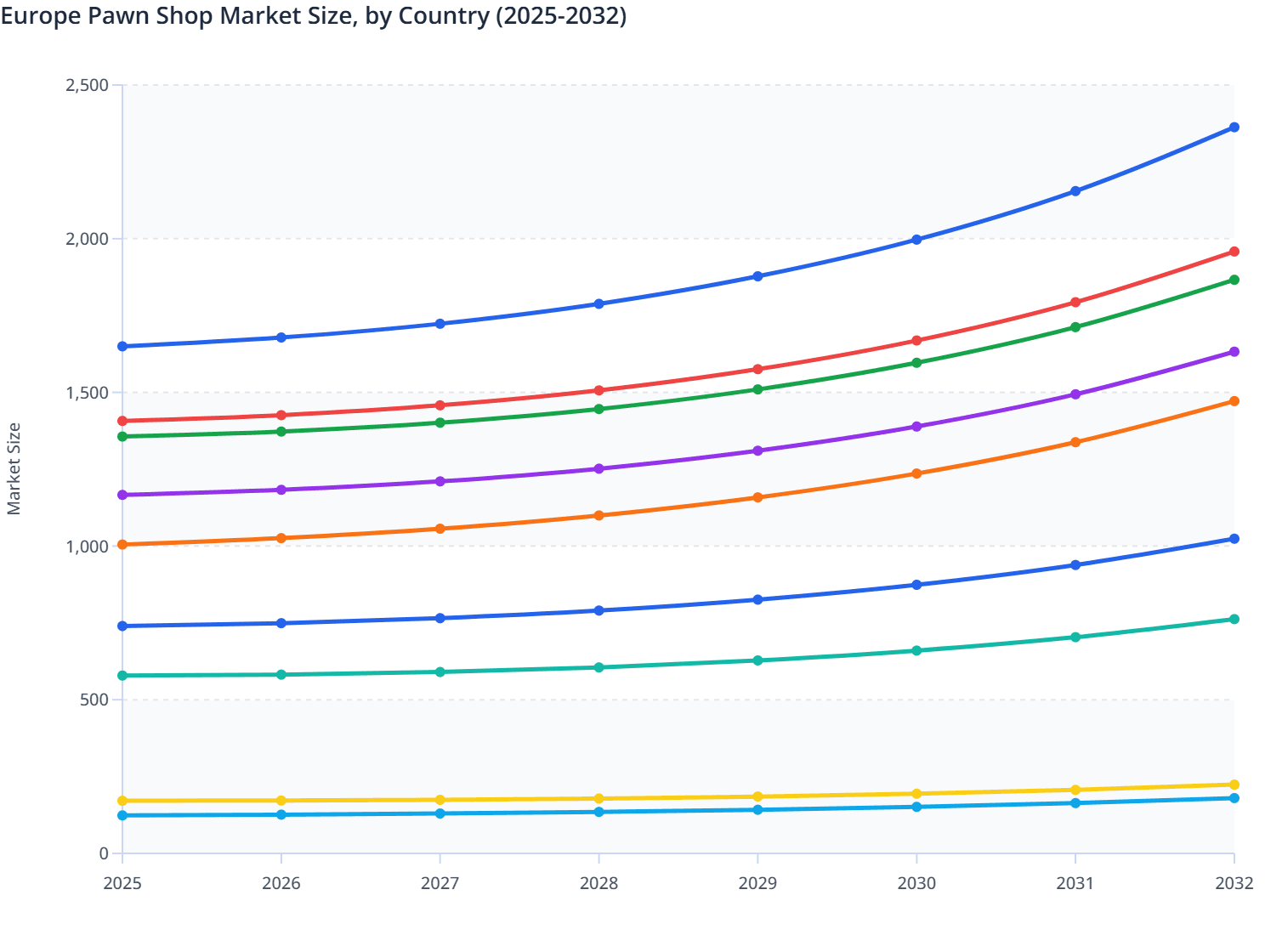Click the teal line's 2026 marker

[281, 674]
